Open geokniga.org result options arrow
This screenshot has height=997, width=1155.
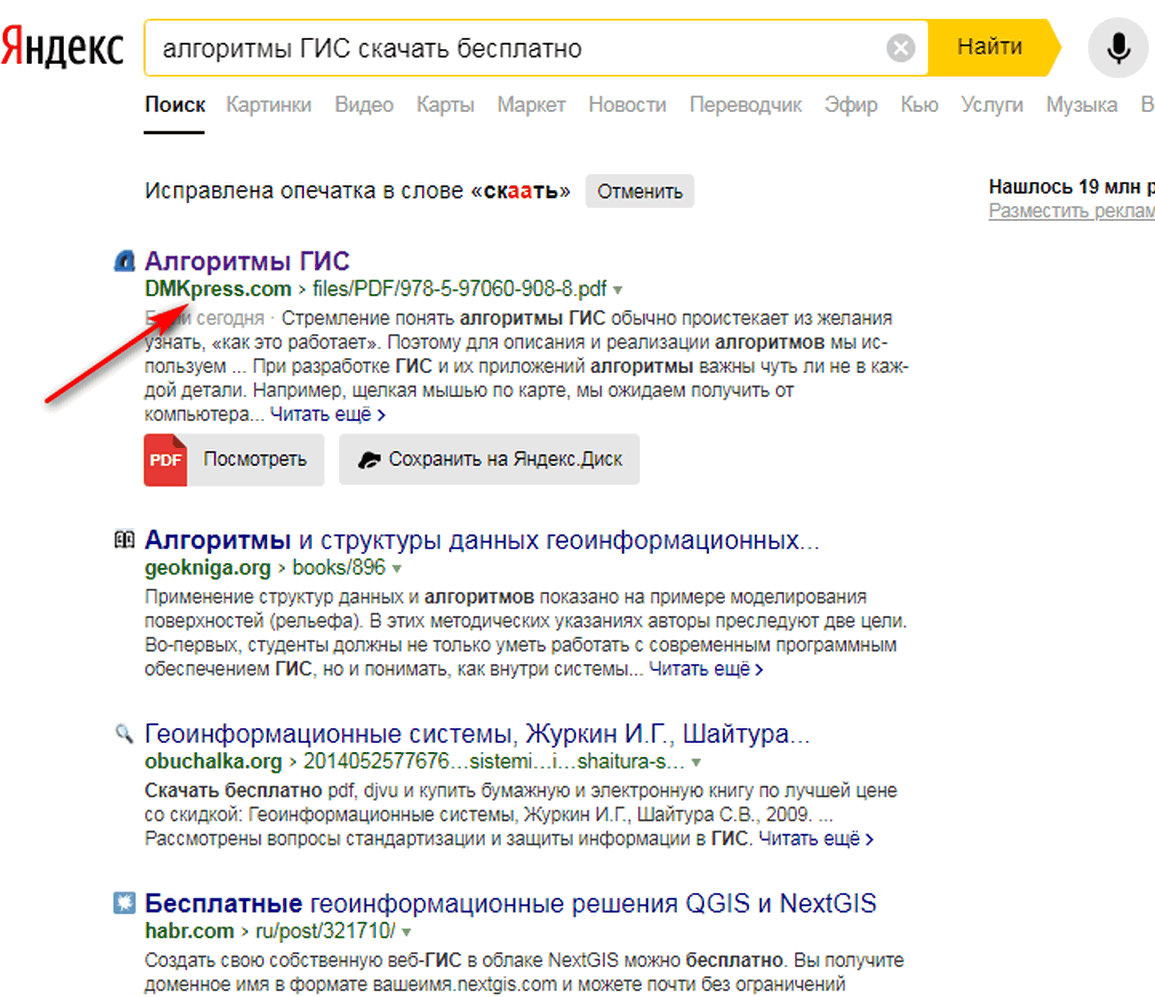tap(397, 569)
